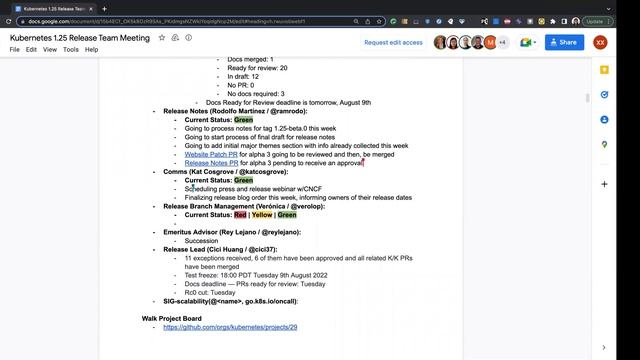Open the document info icon beside the title
Viewport: 640px width, 360px height.
tap(189, 38)
